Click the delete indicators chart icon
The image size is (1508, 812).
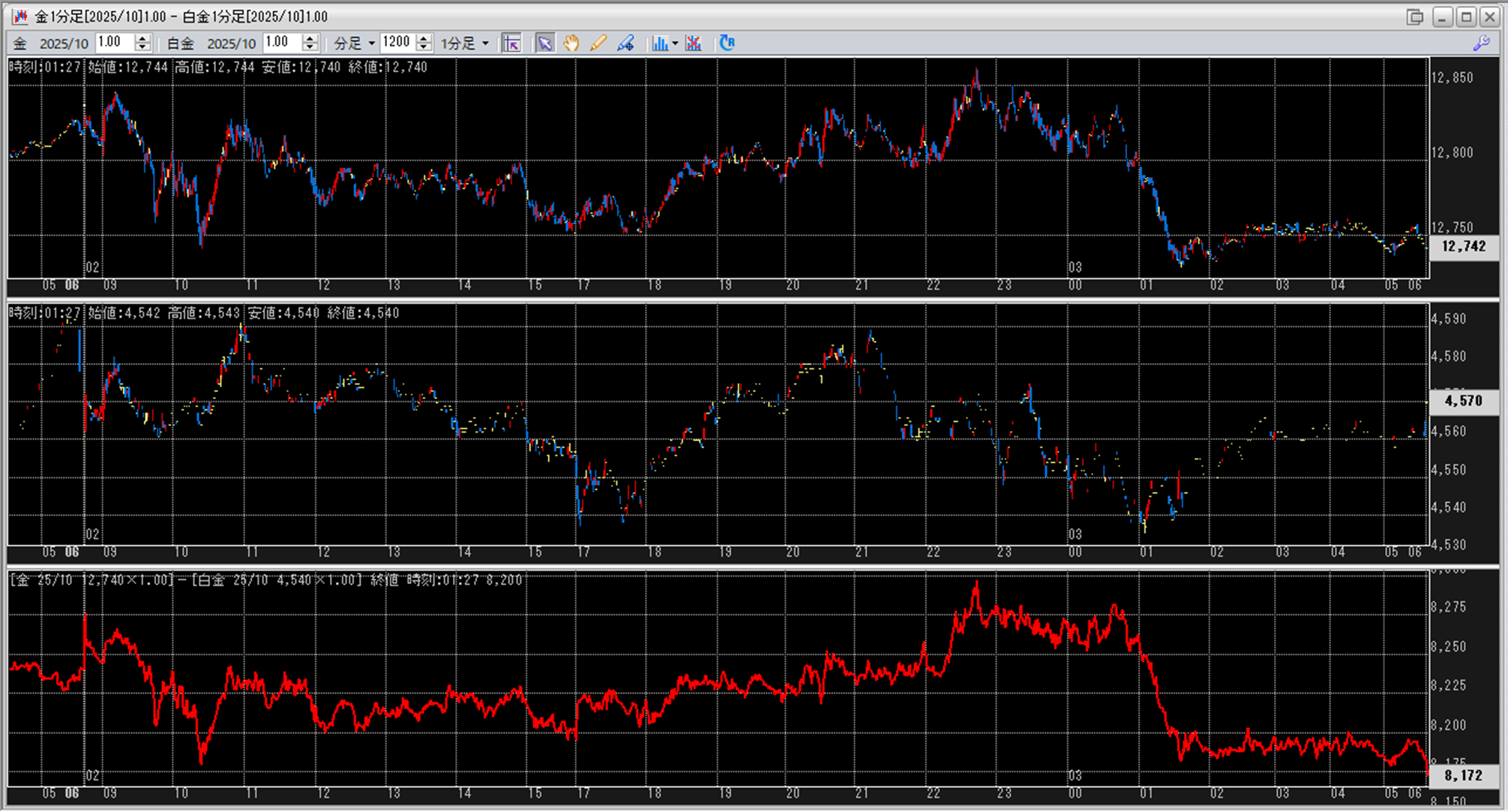[694, 43]
